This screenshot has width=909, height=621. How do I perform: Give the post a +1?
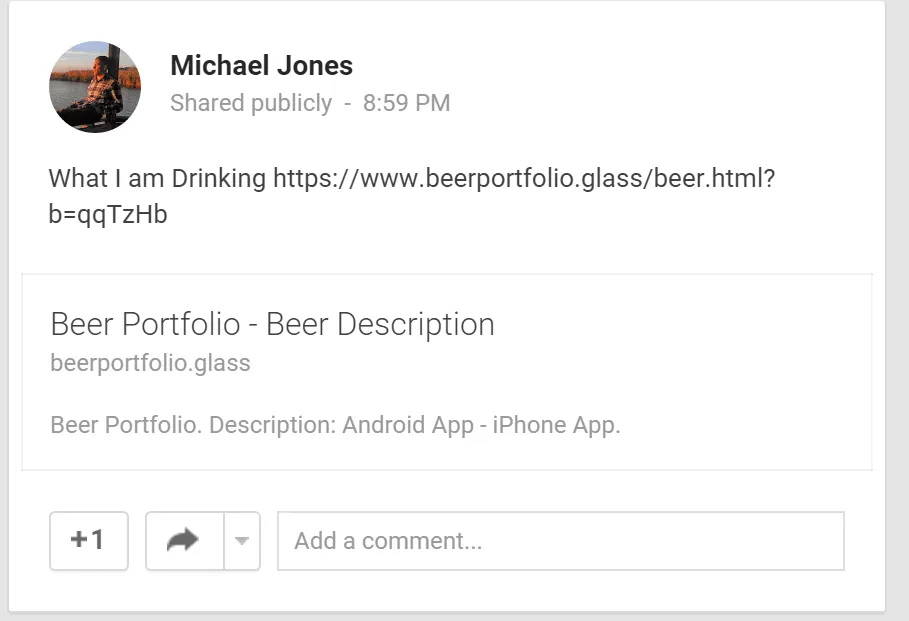point(89,540)
